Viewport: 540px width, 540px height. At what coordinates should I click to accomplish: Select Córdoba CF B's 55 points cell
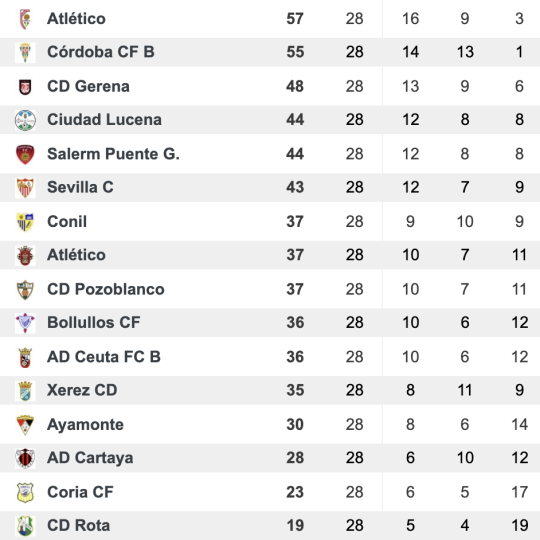point(295,52)
